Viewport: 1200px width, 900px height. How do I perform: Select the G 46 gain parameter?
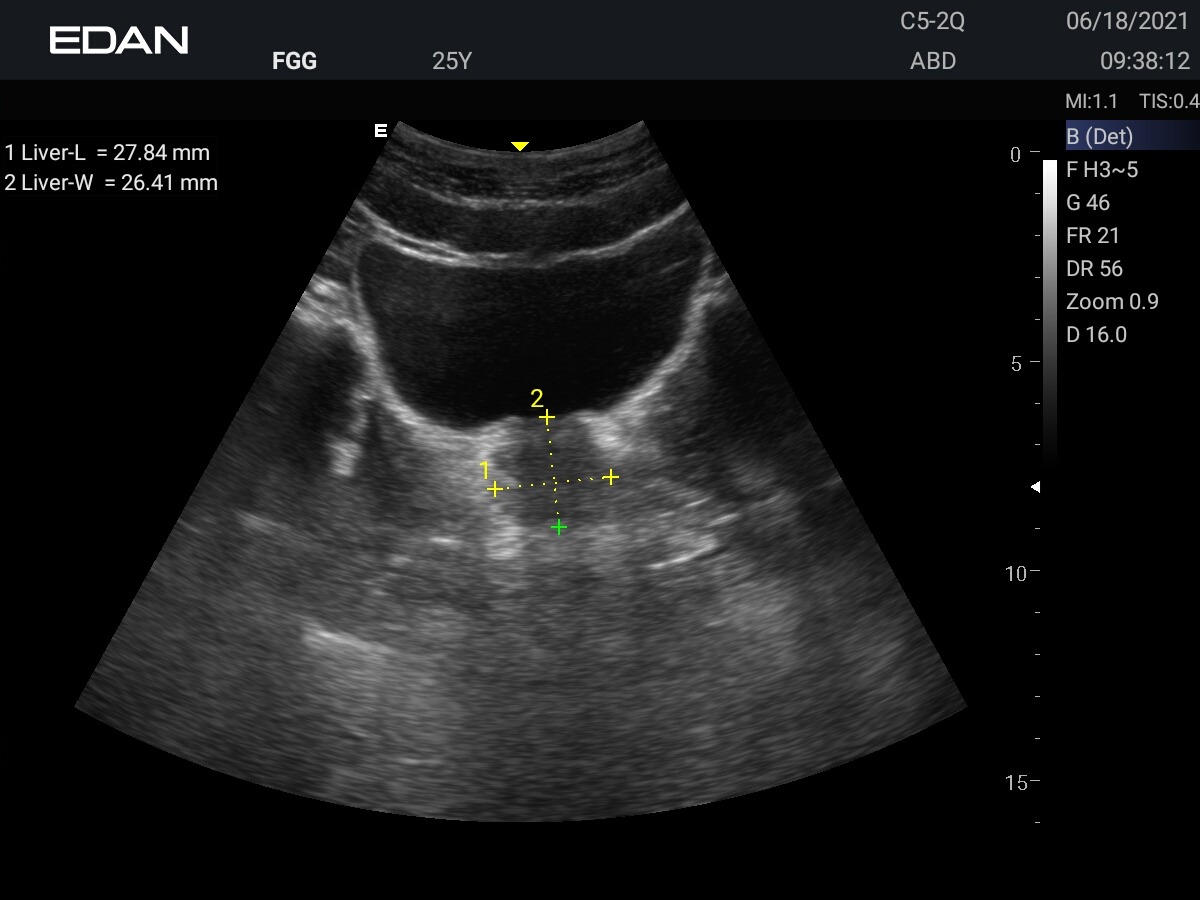click(x=1088, y=203)
